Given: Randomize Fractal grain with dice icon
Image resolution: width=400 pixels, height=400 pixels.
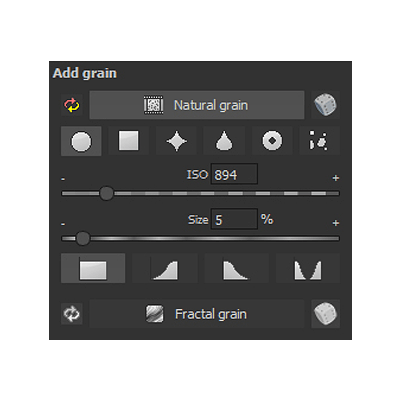Looking at the screenshot, I should coord(325,314).
